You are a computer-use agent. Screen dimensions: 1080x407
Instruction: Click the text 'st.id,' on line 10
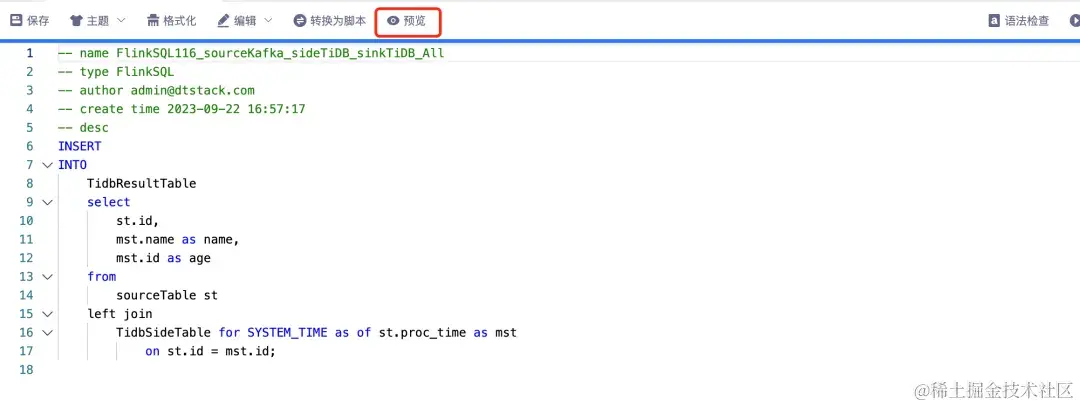coord(138,220)
